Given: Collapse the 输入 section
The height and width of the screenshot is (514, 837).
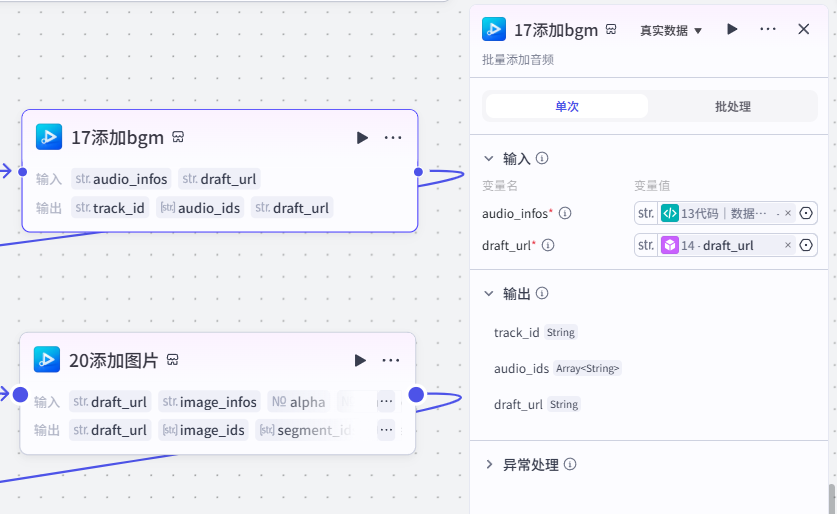Looking at the screenshot, I should click(x=488, y=159).
